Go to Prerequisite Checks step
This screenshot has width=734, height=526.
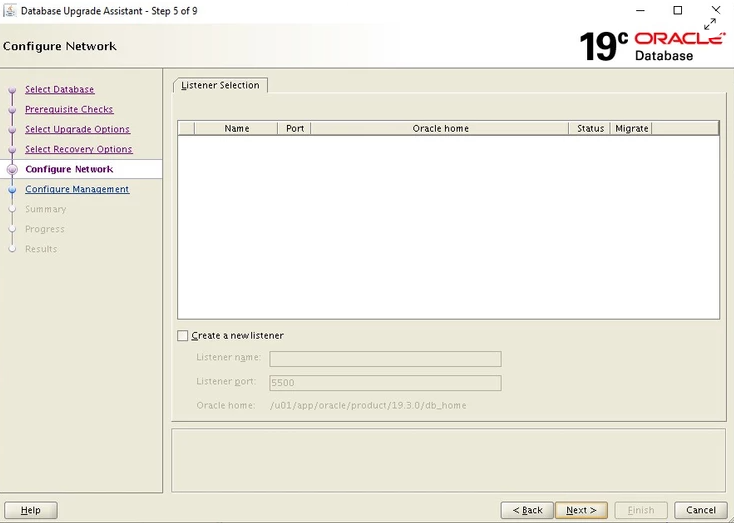[x=69, y=109]
